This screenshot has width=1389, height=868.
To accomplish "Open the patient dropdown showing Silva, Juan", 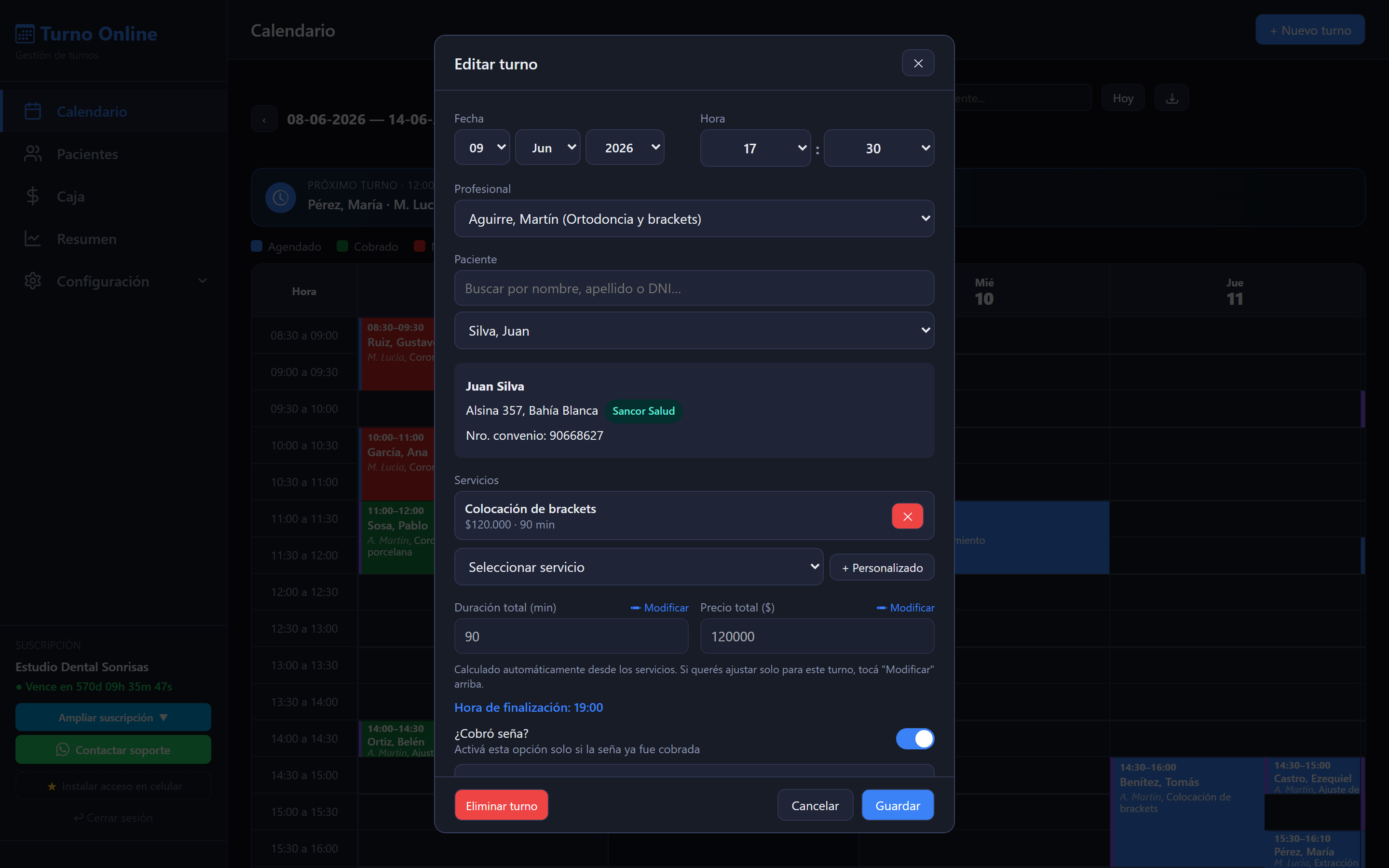I will coord(694,331).
